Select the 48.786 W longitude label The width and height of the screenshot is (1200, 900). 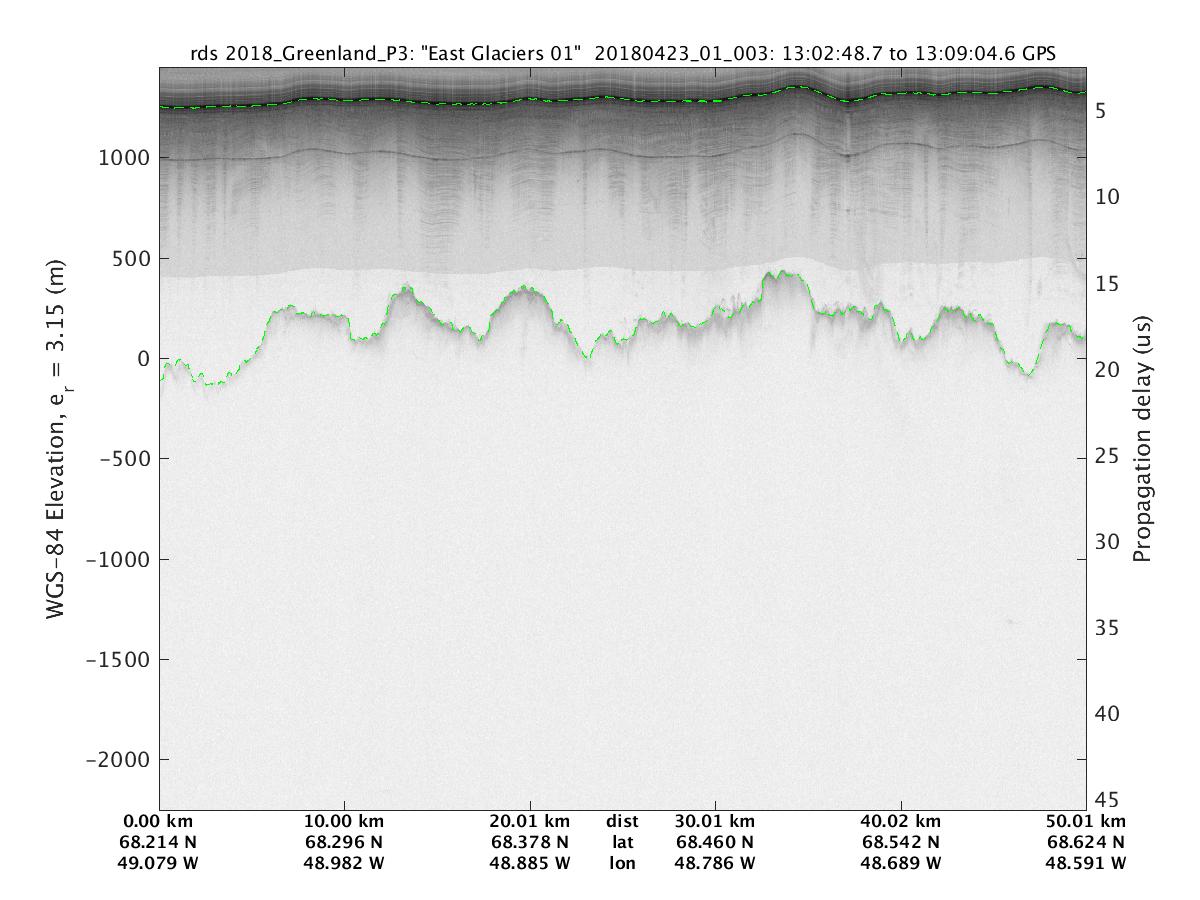(715, 862)
